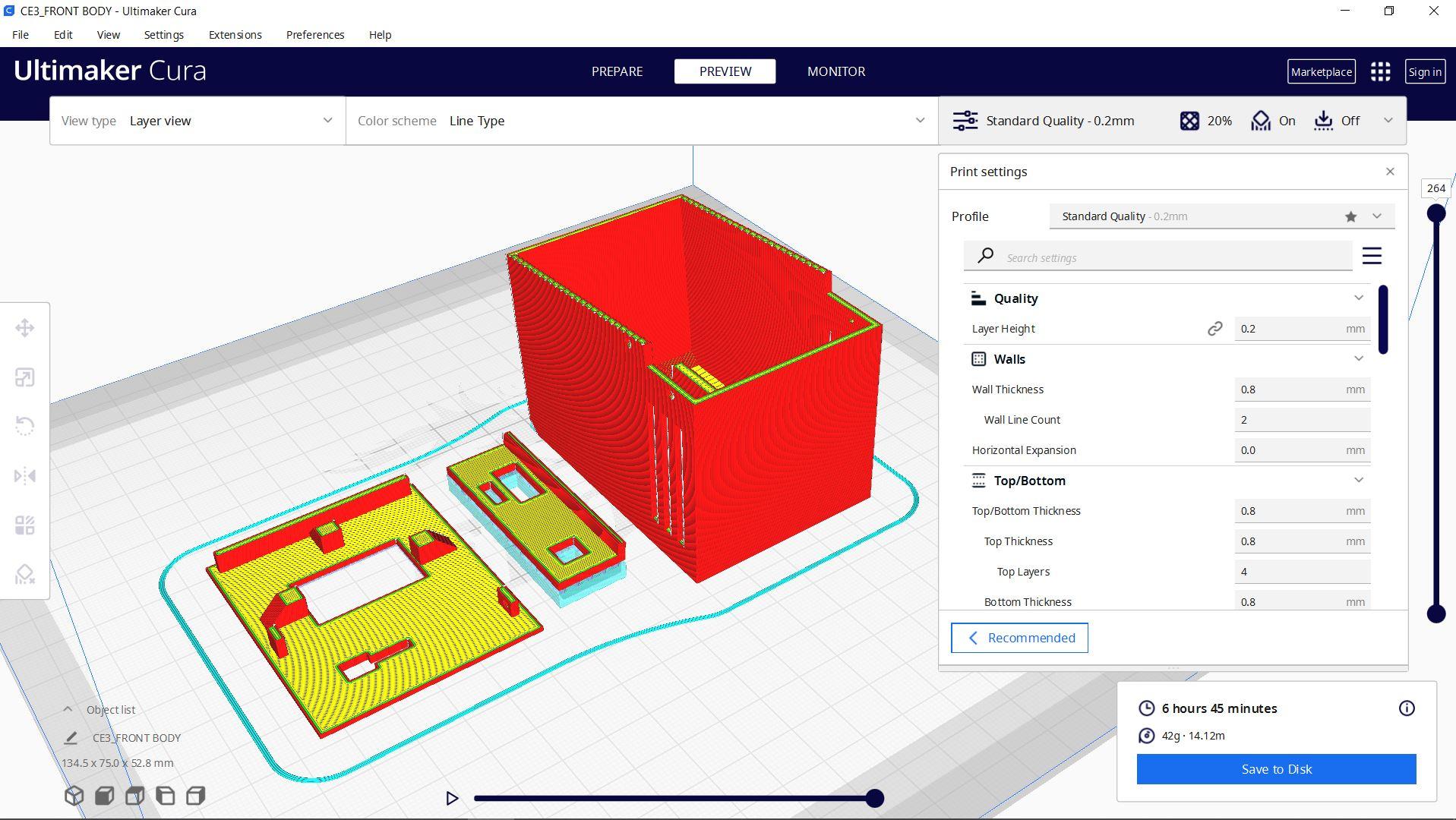This screenshot has height=820, width=1456.
Task: Click the support On icon
Action: click(x=1261, y=121)
